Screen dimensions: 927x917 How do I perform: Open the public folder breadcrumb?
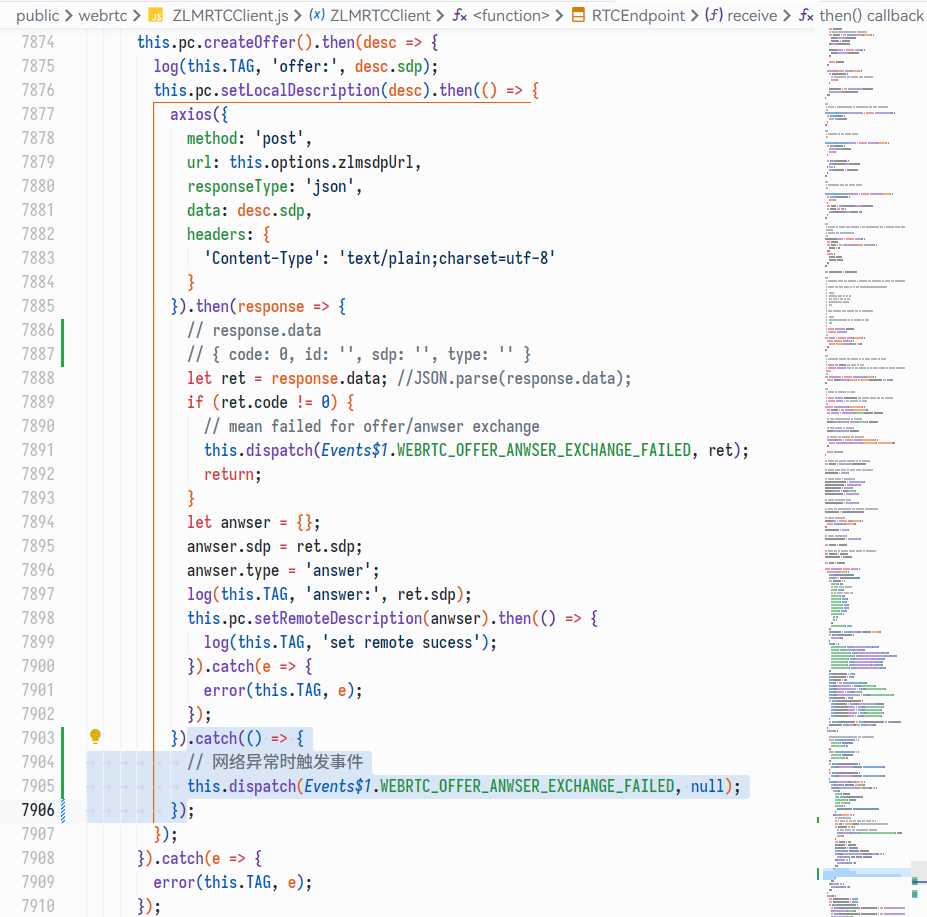pyautogui.click(x=37, y=15)
